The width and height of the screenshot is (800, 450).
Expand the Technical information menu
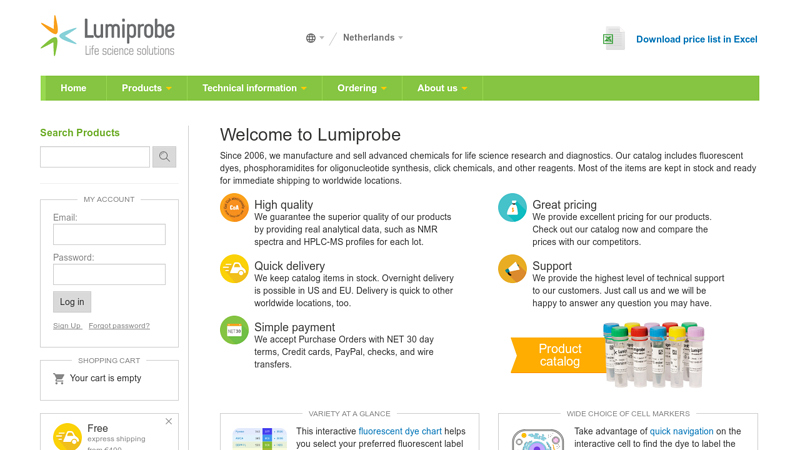point(254,88)
